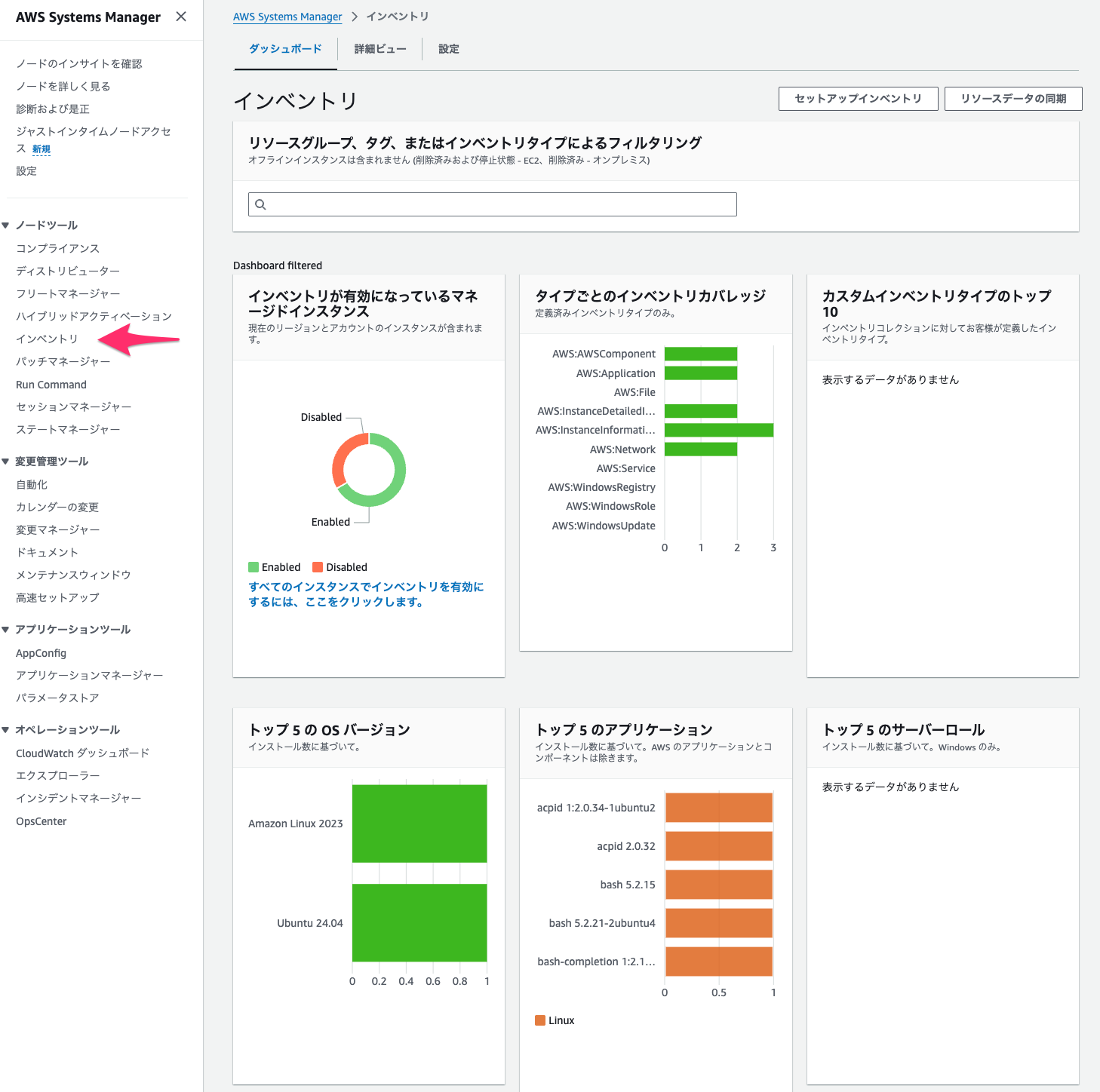Open カレンダーの変更 in sidebar
Viewport: 1100px width, 1092px height.
[57, 508]
